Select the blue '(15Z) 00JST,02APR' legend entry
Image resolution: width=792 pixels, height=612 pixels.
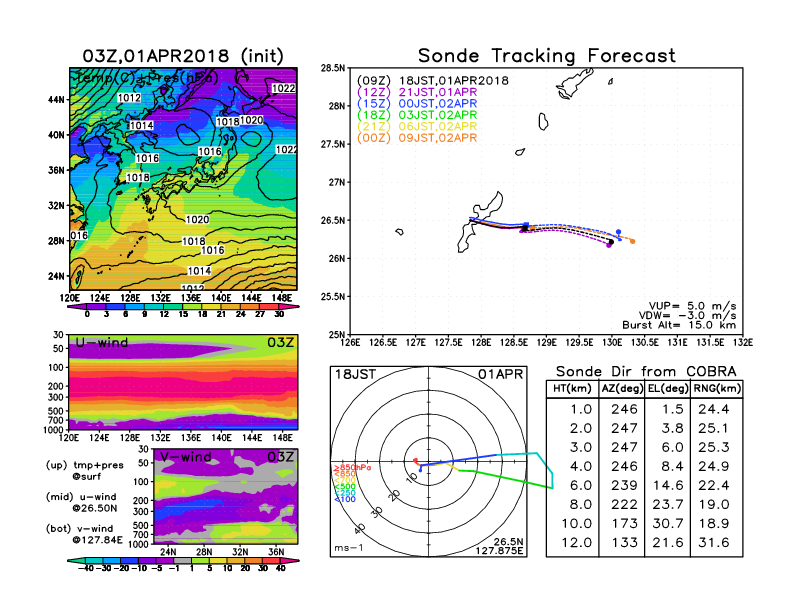click(x=417, y=104)
